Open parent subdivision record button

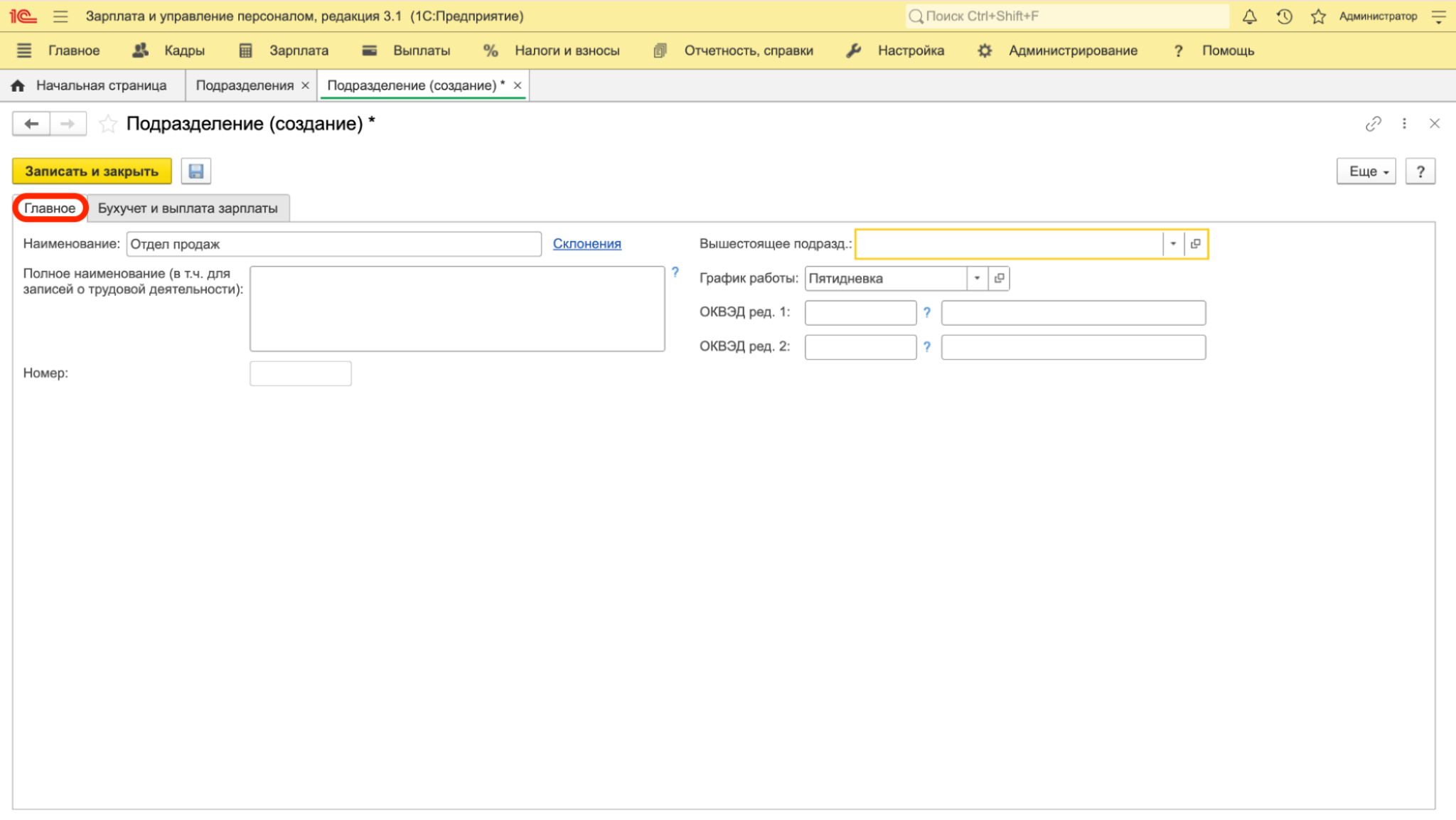1196,244
